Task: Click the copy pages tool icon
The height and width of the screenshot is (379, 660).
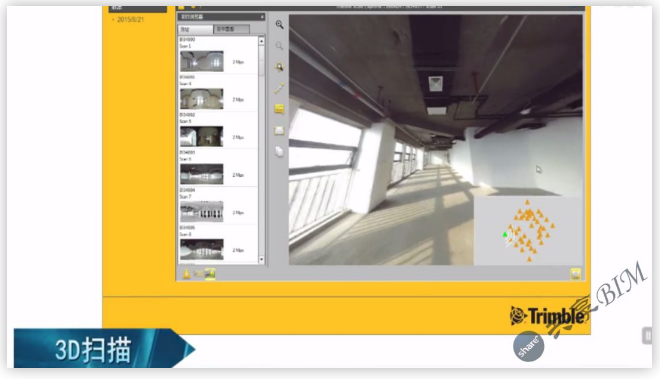Action: click(x=279, y=152)
